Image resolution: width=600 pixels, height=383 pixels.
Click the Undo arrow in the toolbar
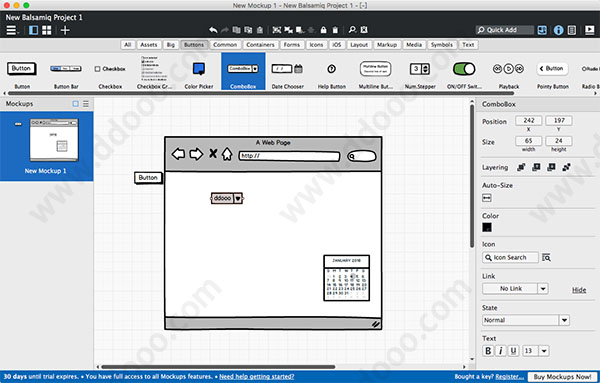click(x=213, y=30)
